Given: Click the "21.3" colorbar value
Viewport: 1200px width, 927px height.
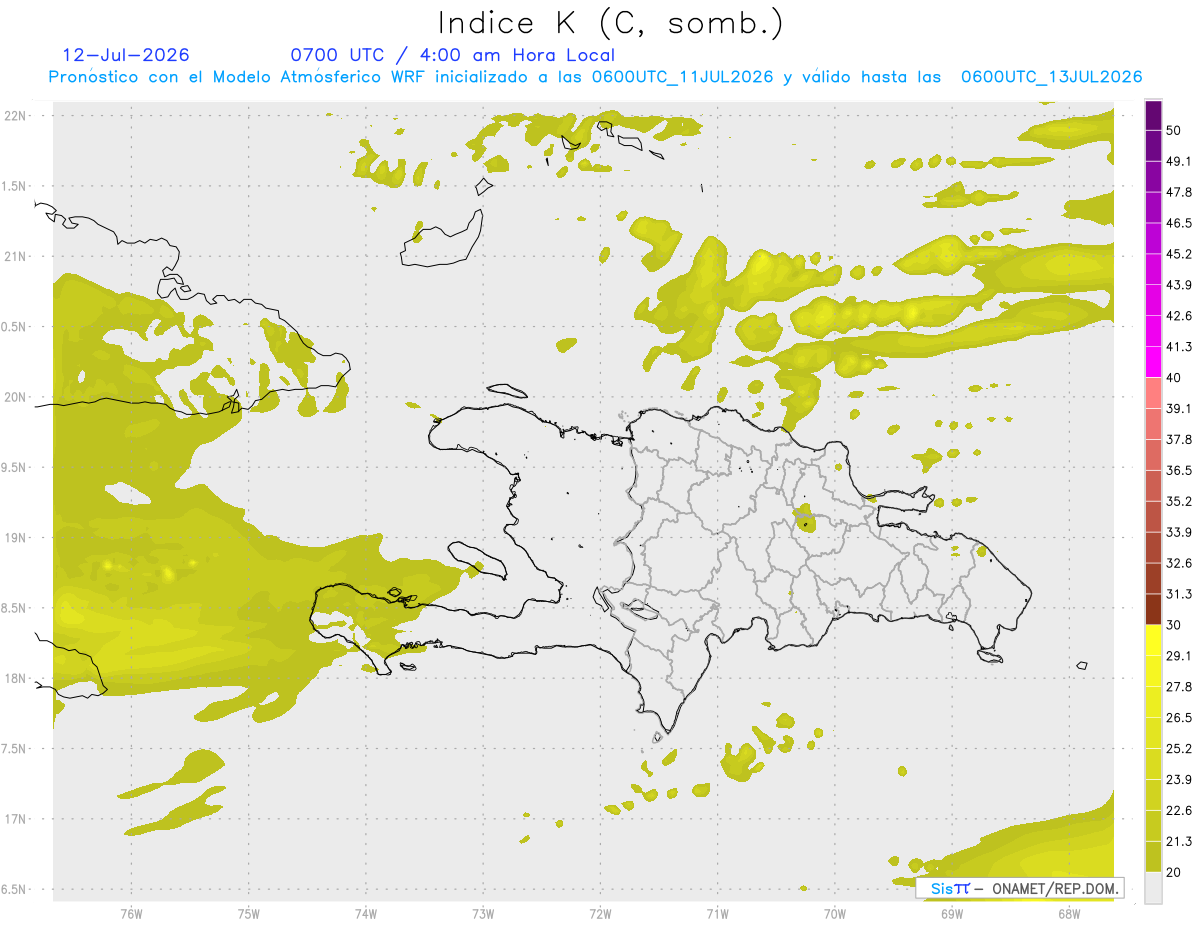Looking at the screenshot, I should click(1179, 841).
